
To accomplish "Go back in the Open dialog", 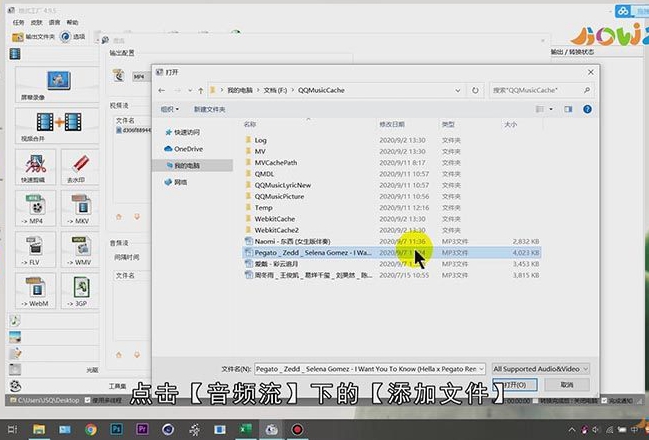I will pos(162,90).
